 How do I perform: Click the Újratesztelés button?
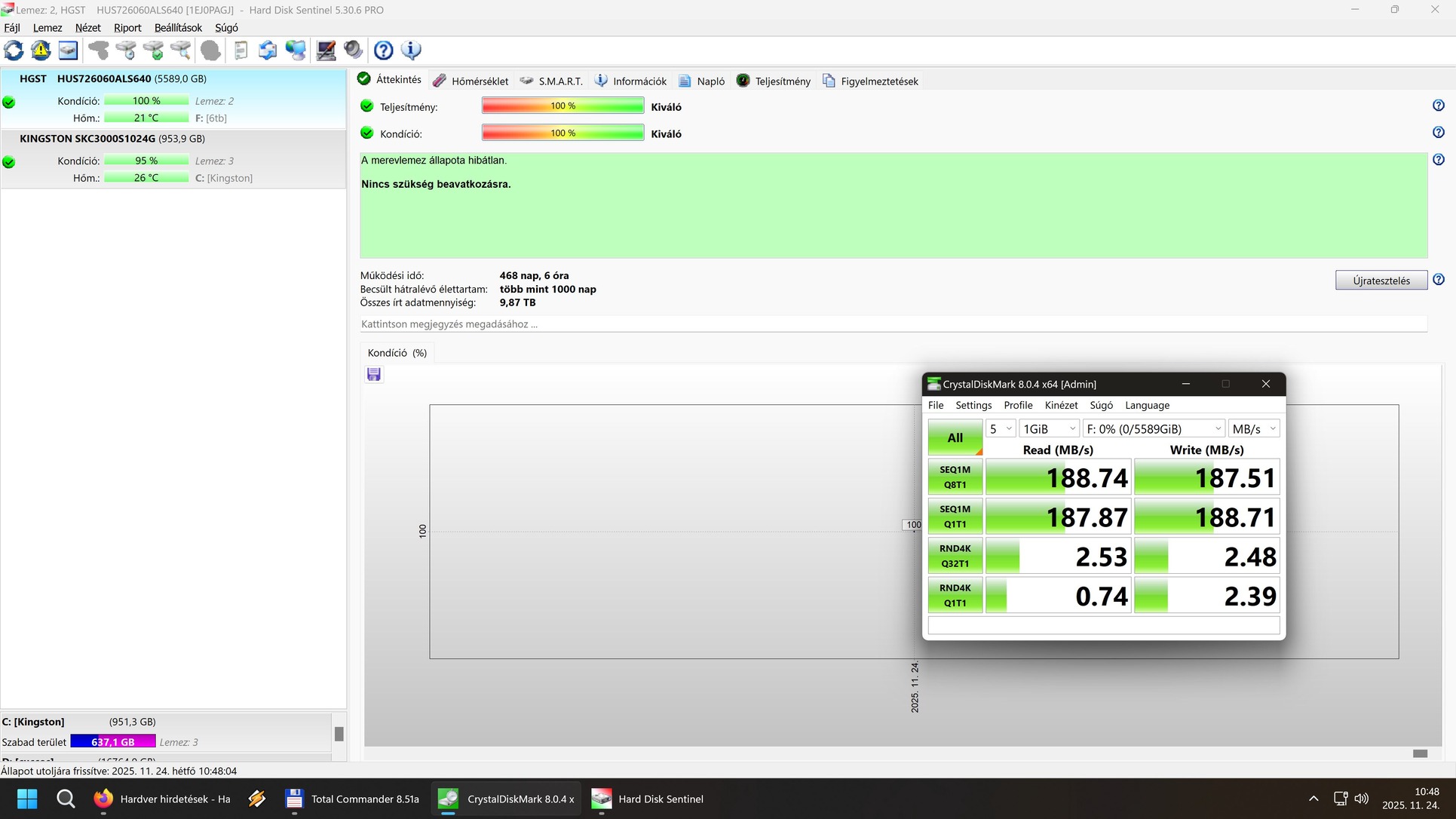point(1381,281)
